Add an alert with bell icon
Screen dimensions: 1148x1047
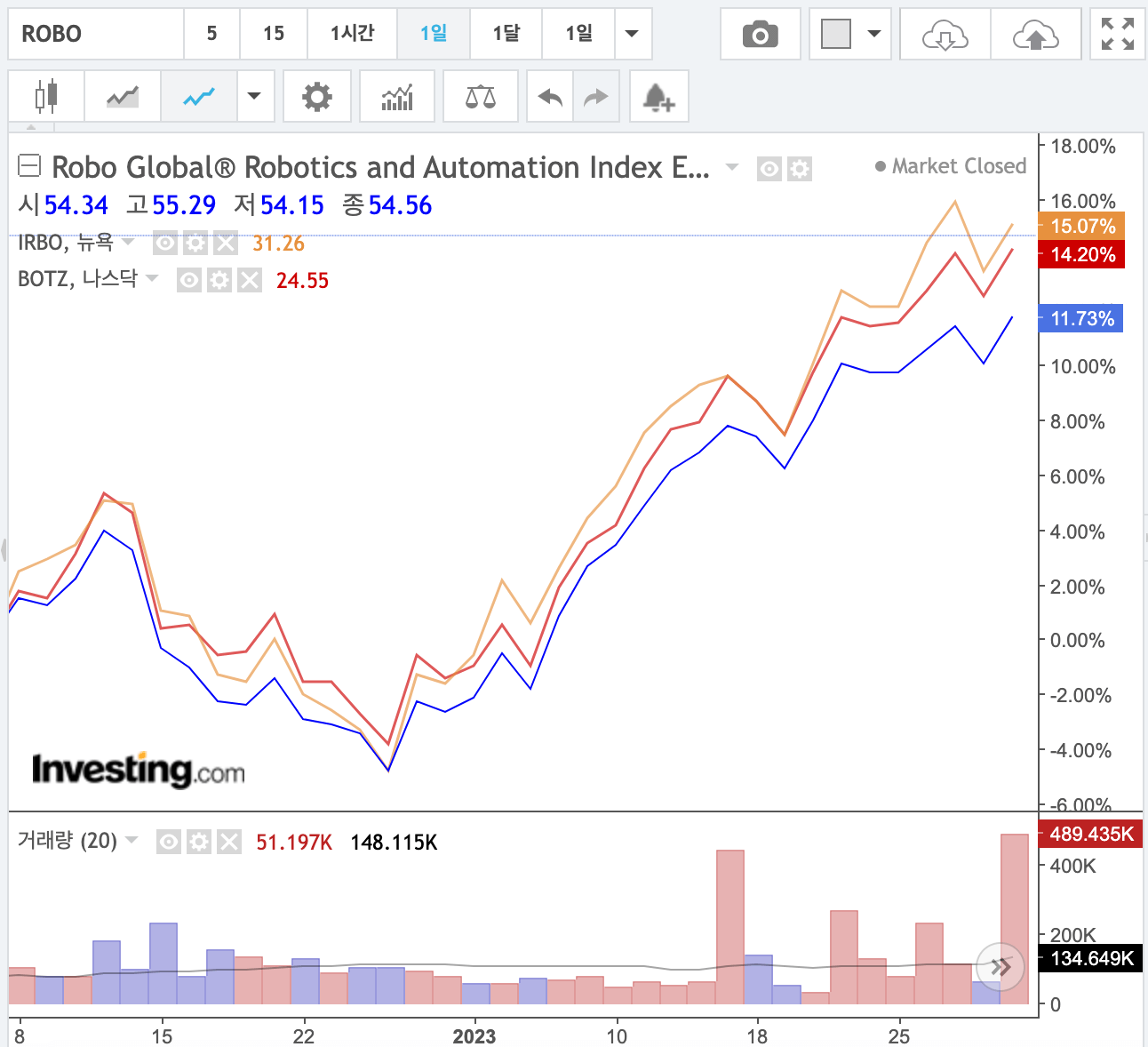[x=658, y=96]
